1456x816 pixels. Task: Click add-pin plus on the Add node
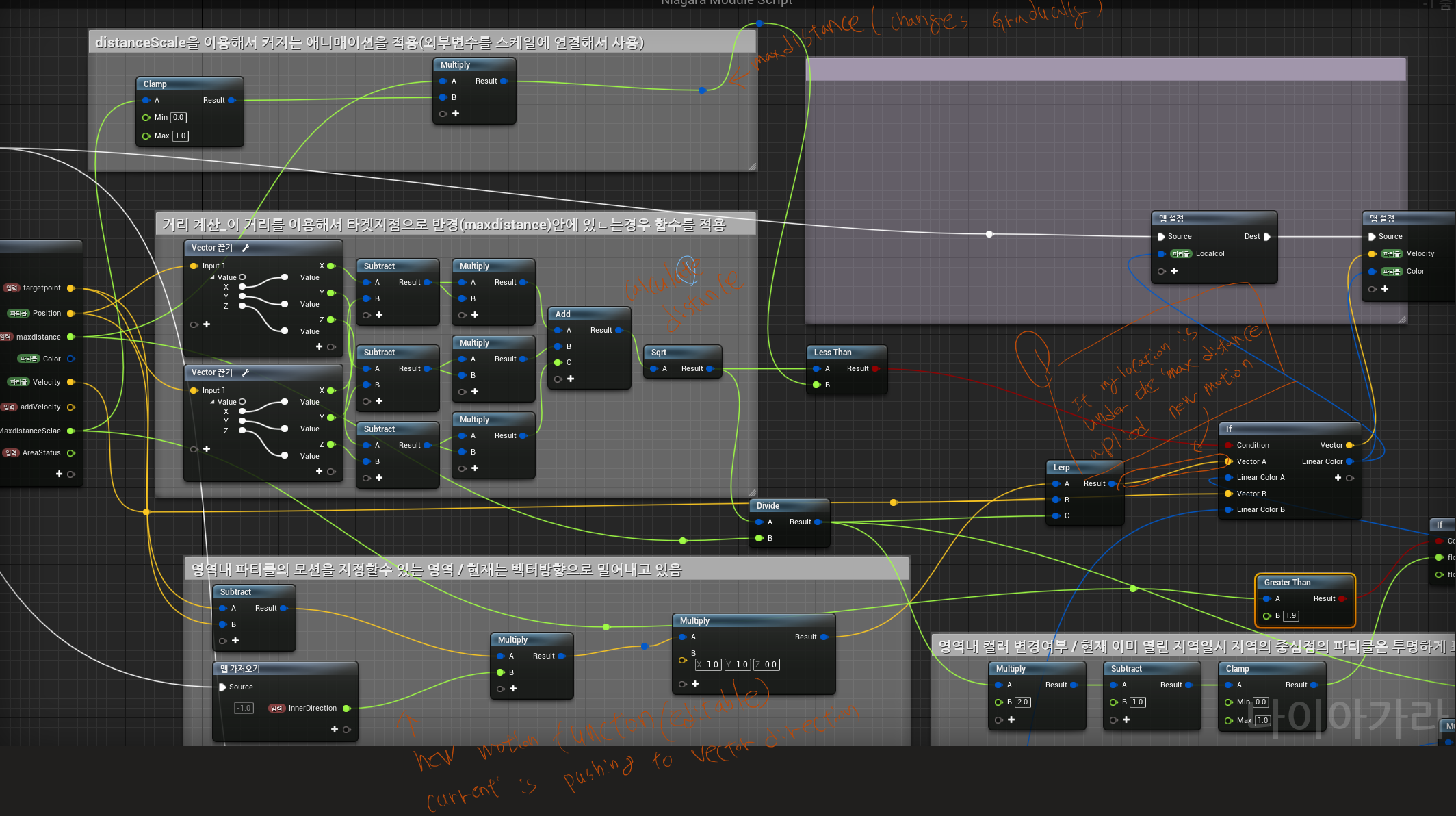click(x=571, y=379)
